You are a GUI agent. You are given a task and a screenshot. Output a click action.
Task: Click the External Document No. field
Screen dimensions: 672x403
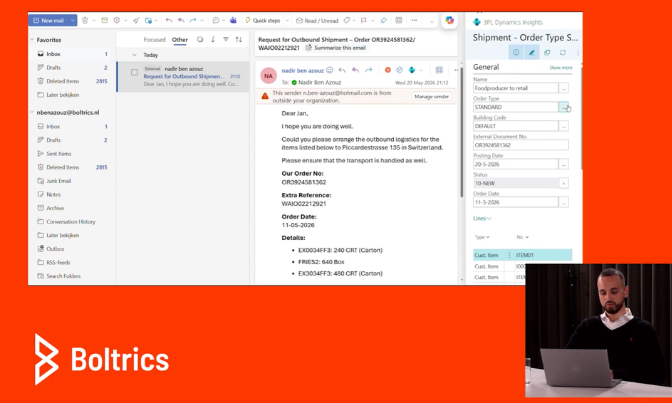pos(521,145)
